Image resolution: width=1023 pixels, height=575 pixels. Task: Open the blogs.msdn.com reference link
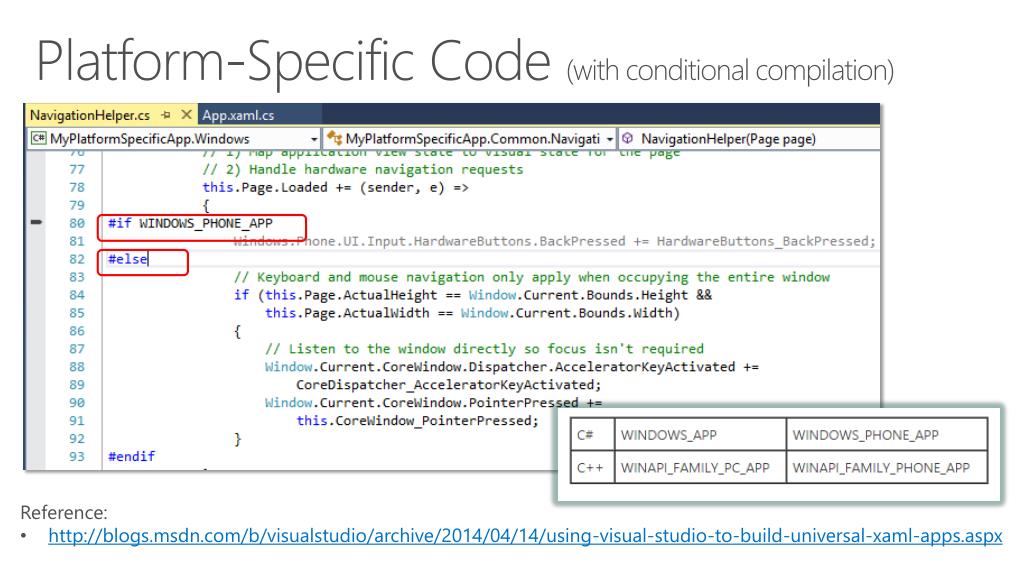point(525,536)
